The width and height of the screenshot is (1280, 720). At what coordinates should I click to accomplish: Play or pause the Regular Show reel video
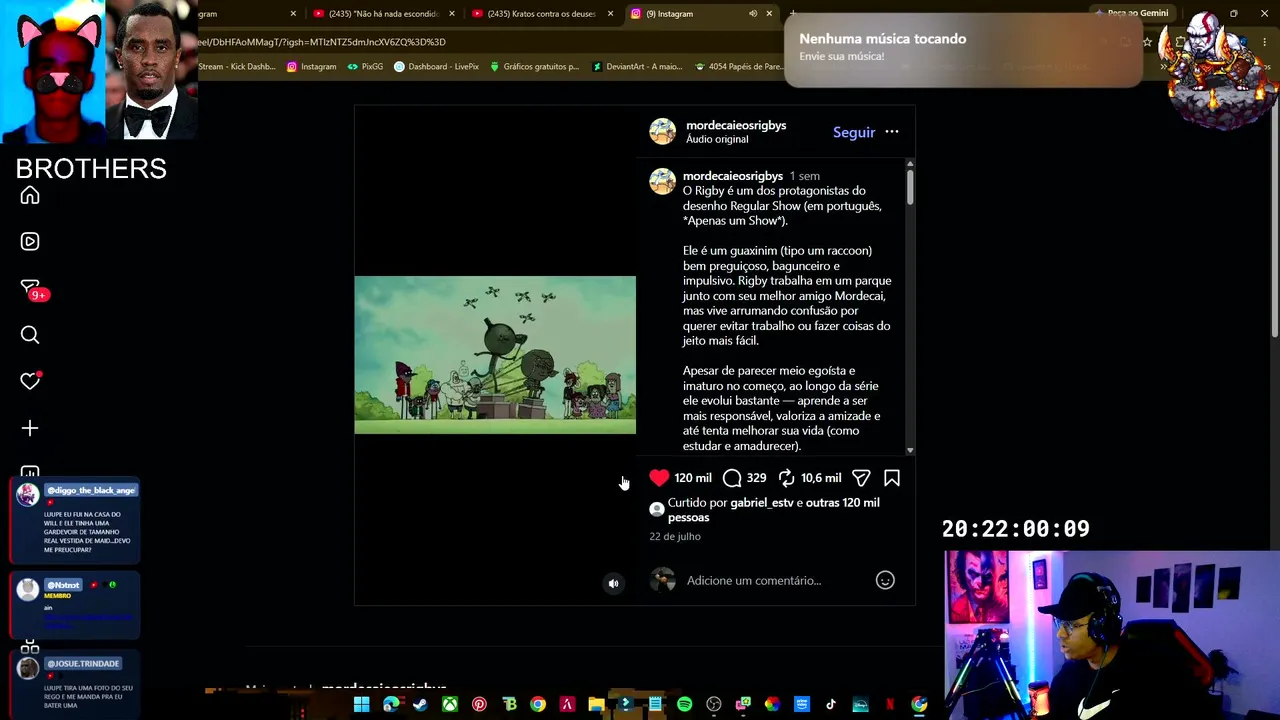495,355
